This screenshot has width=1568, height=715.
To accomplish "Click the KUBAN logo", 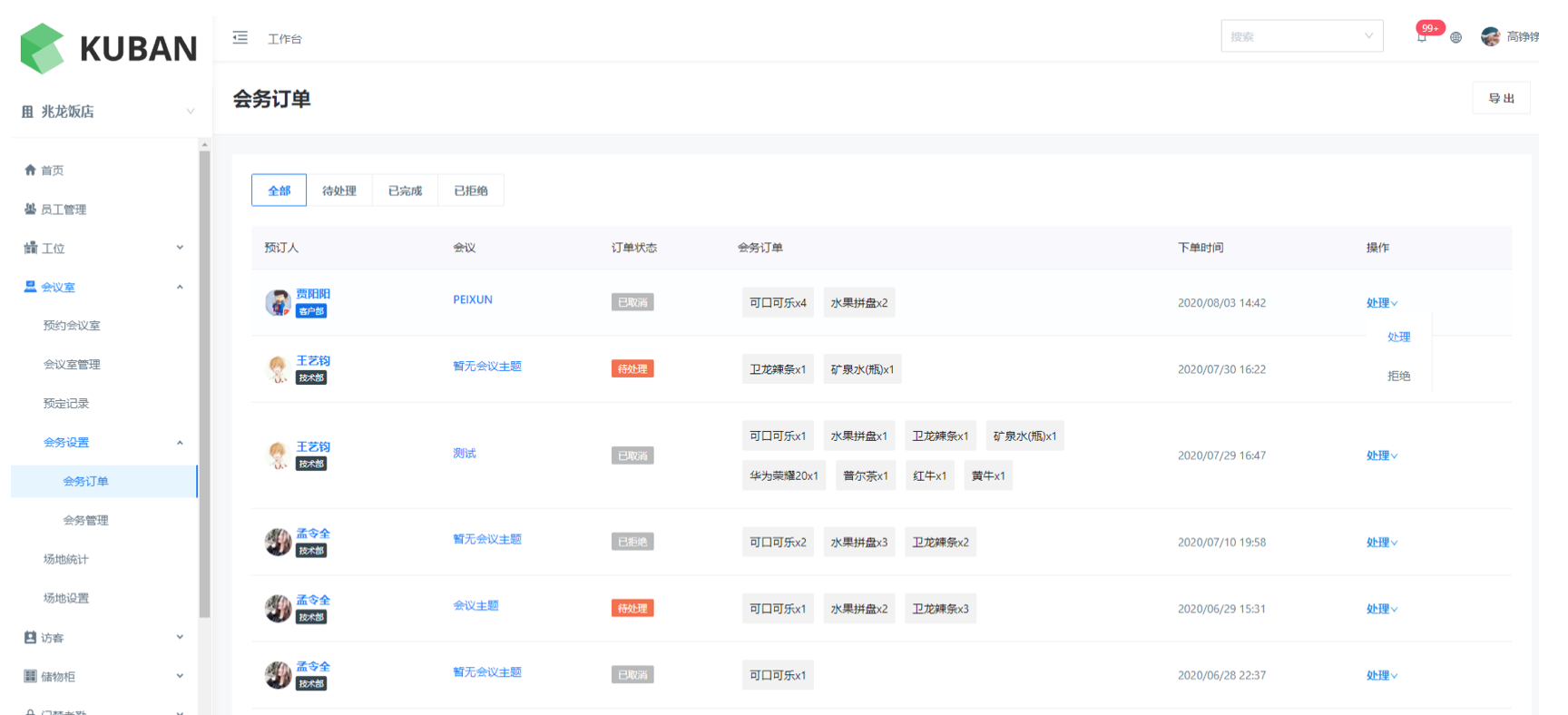I will [x=108, y=48].
